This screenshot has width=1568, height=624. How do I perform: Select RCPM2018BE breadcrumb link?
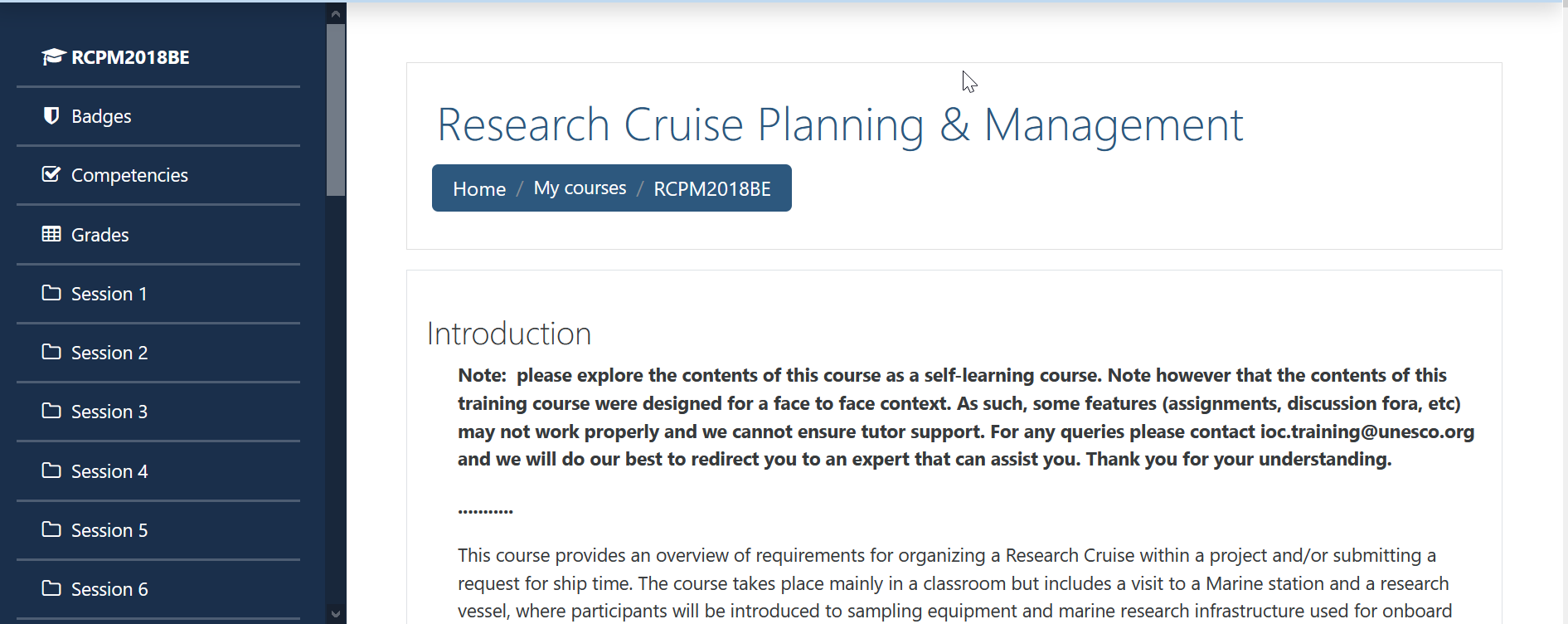click(712, 189)
